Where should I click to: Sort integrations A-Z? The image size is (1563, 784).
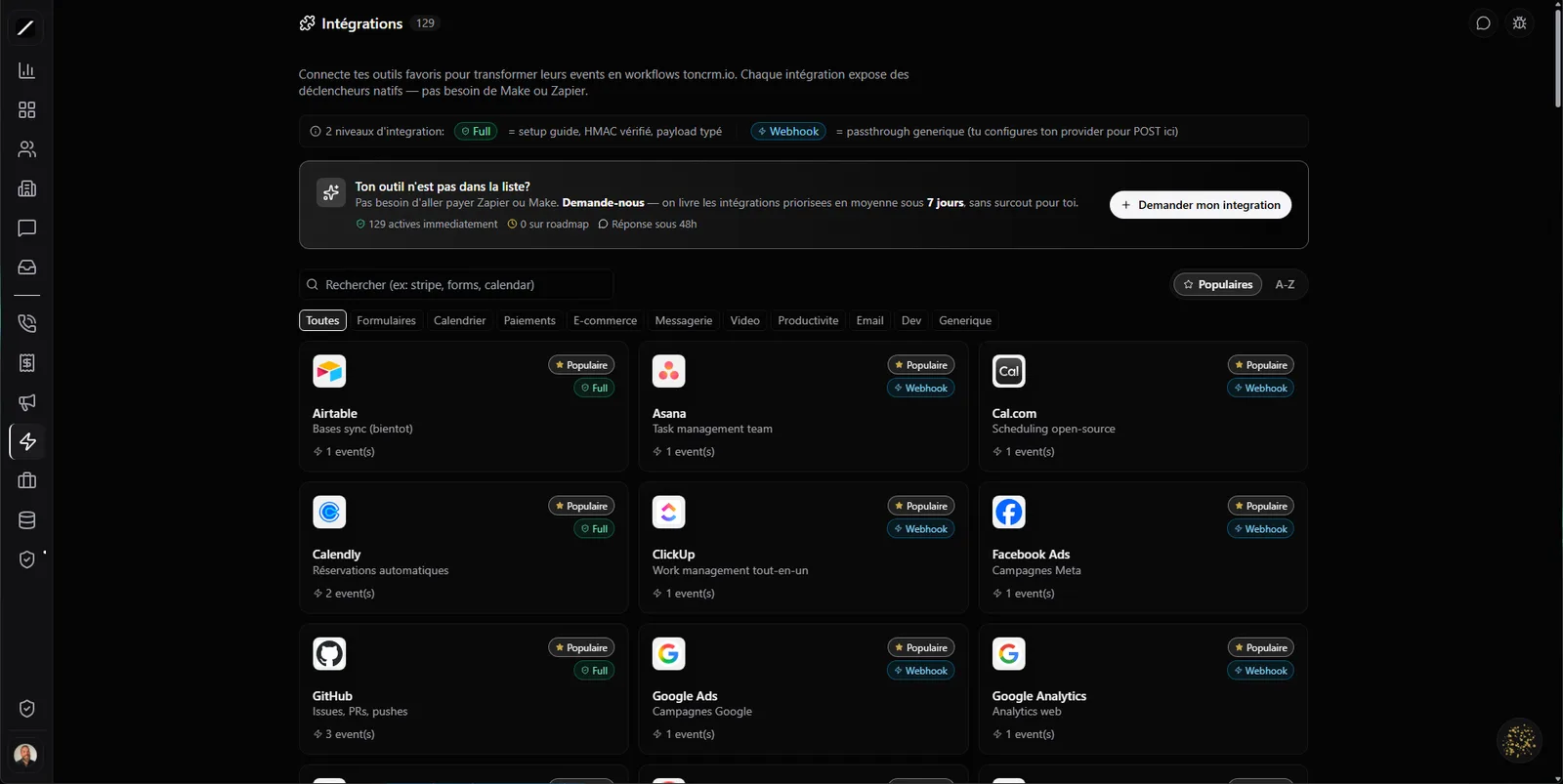pyautogui.click(x=1285, y=284)
